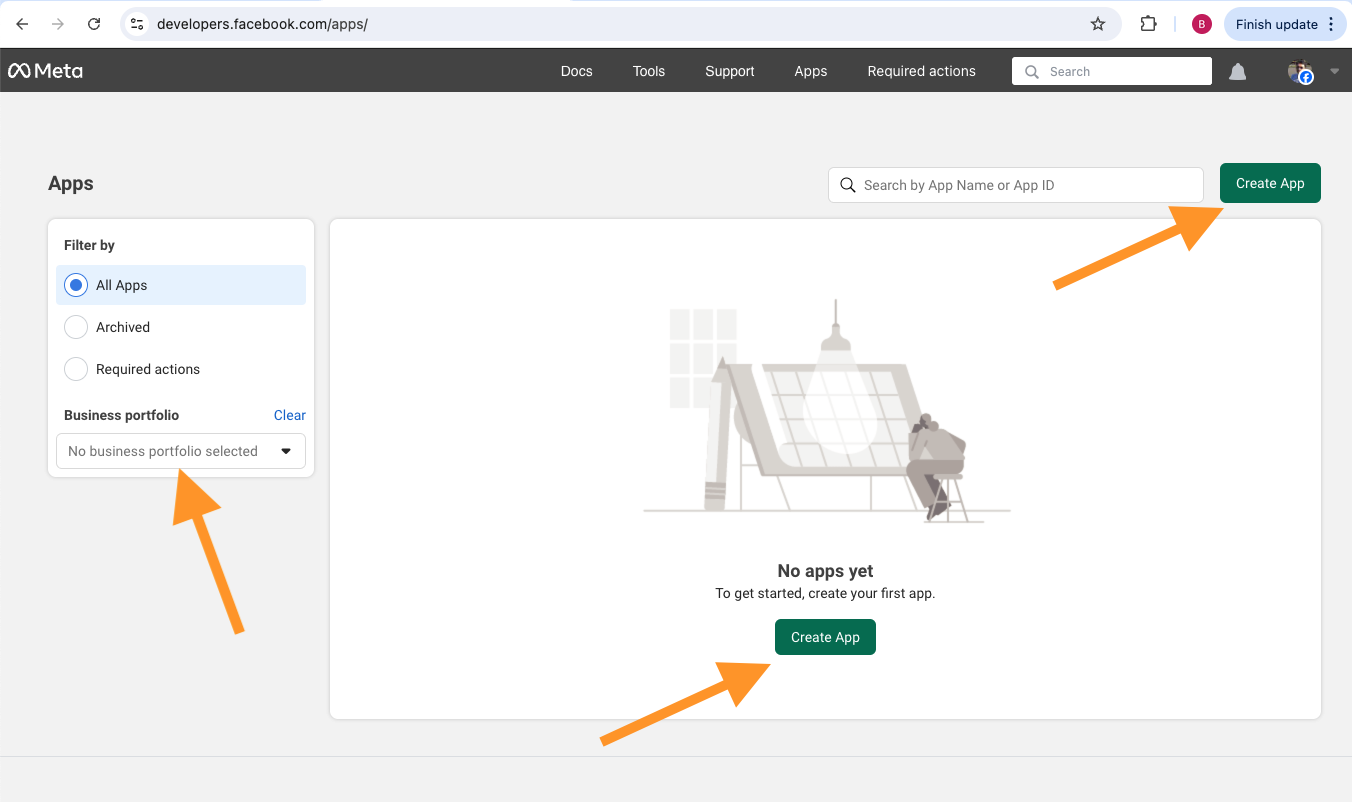Go back using browser back arrow
Image resolution: width=1352 pixels, height=802 pixels.
(22, 24)
